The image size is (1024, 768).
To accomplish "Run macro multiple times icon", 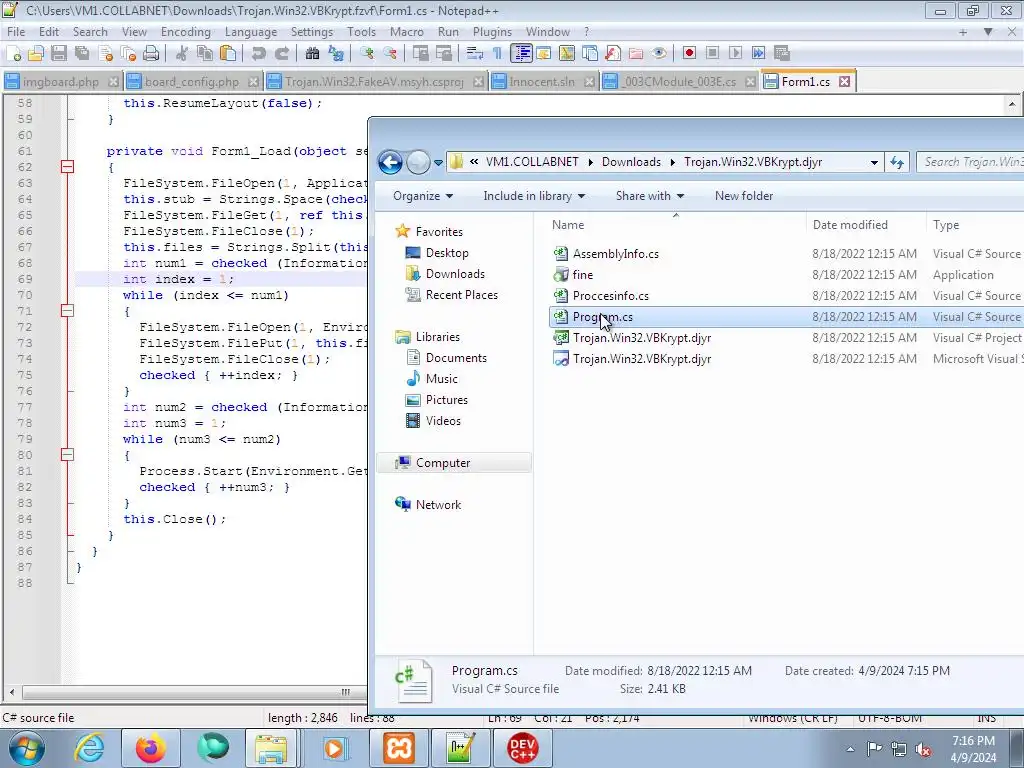I will tap(758, 54).
